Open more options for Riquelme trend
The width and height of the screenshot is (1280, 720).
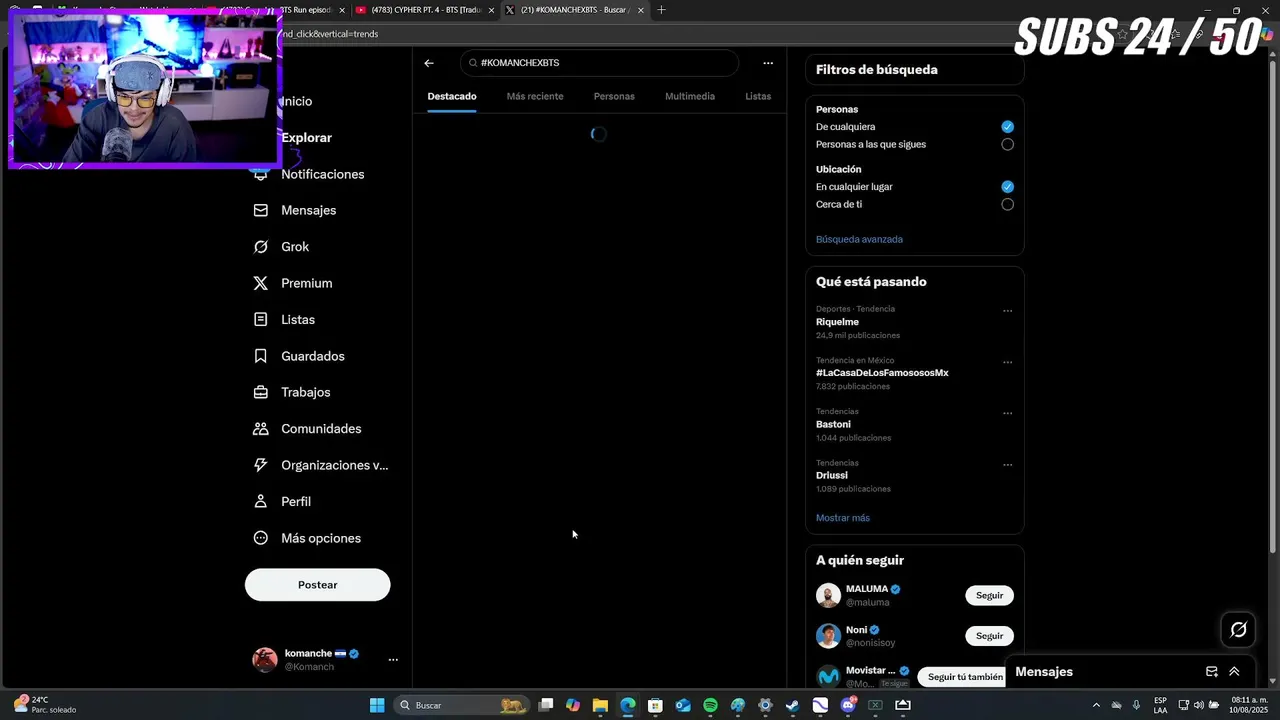tap(1007, 311)
